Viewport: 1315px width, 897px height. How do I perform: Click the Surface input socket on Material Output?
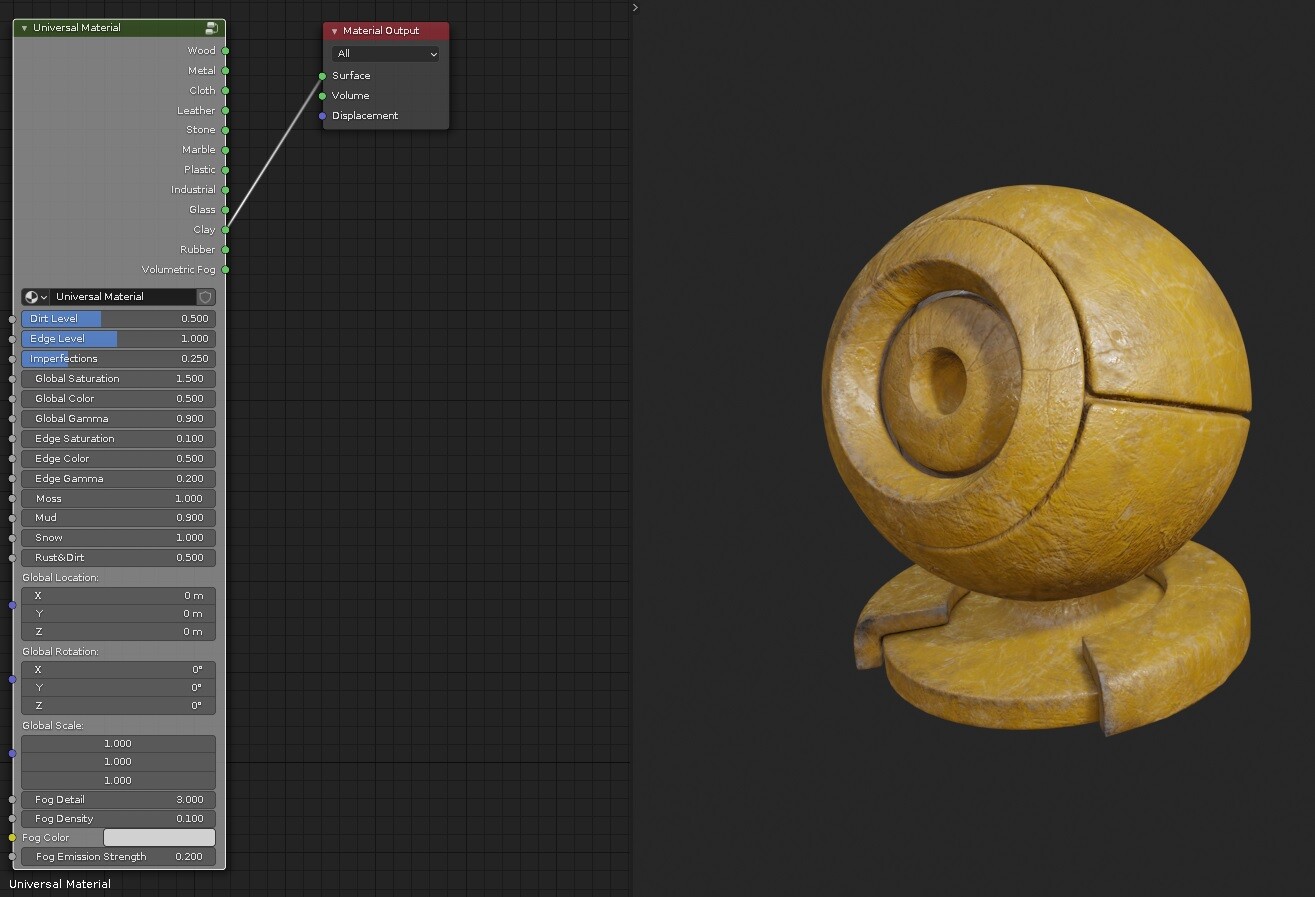[x=321, y=75]
